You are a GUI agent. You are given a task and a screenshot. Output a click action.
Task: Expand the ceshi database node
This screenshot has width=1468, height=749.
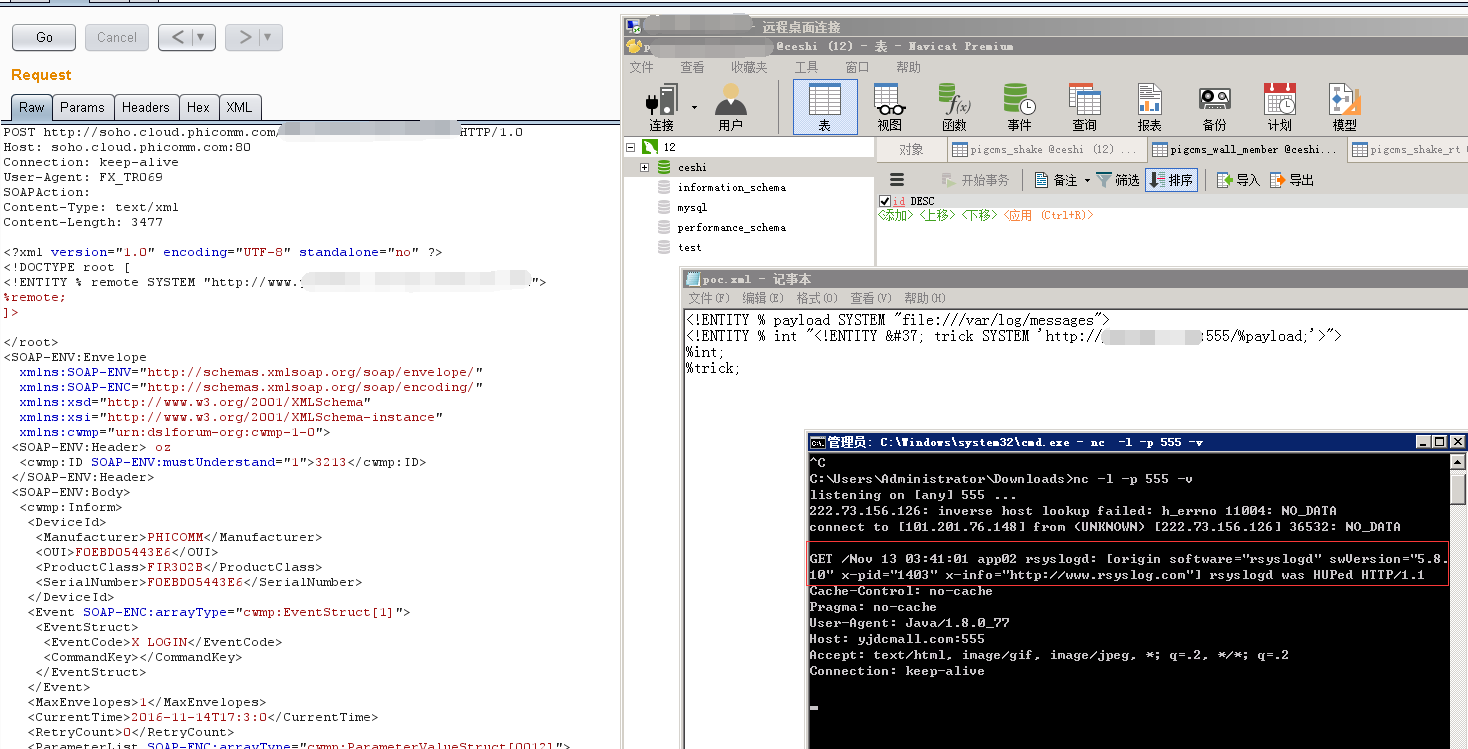[x=645, y=167]
